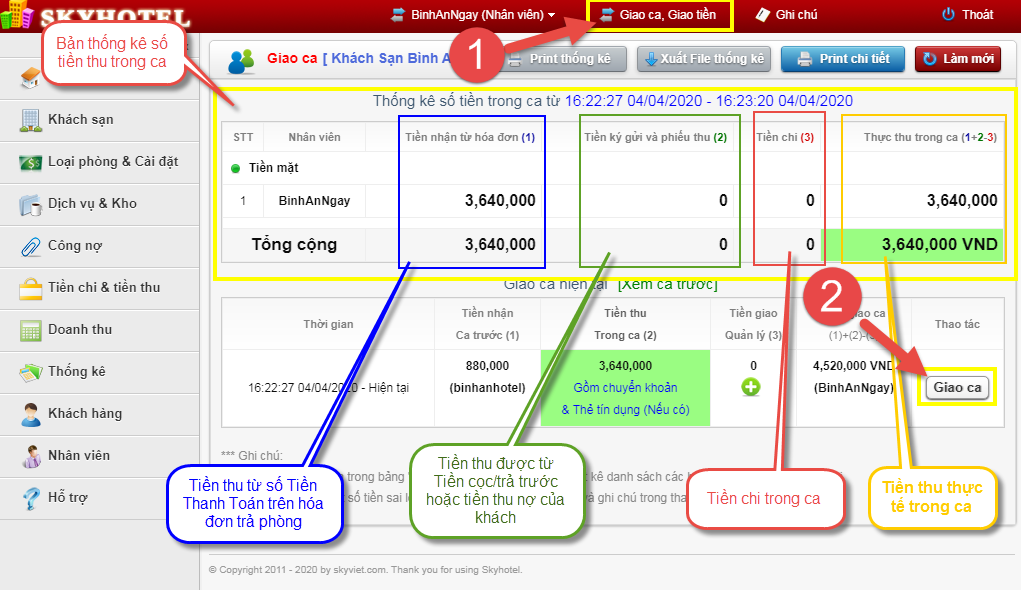Open the Công nợ paperclip item

(x=75, y=246)
